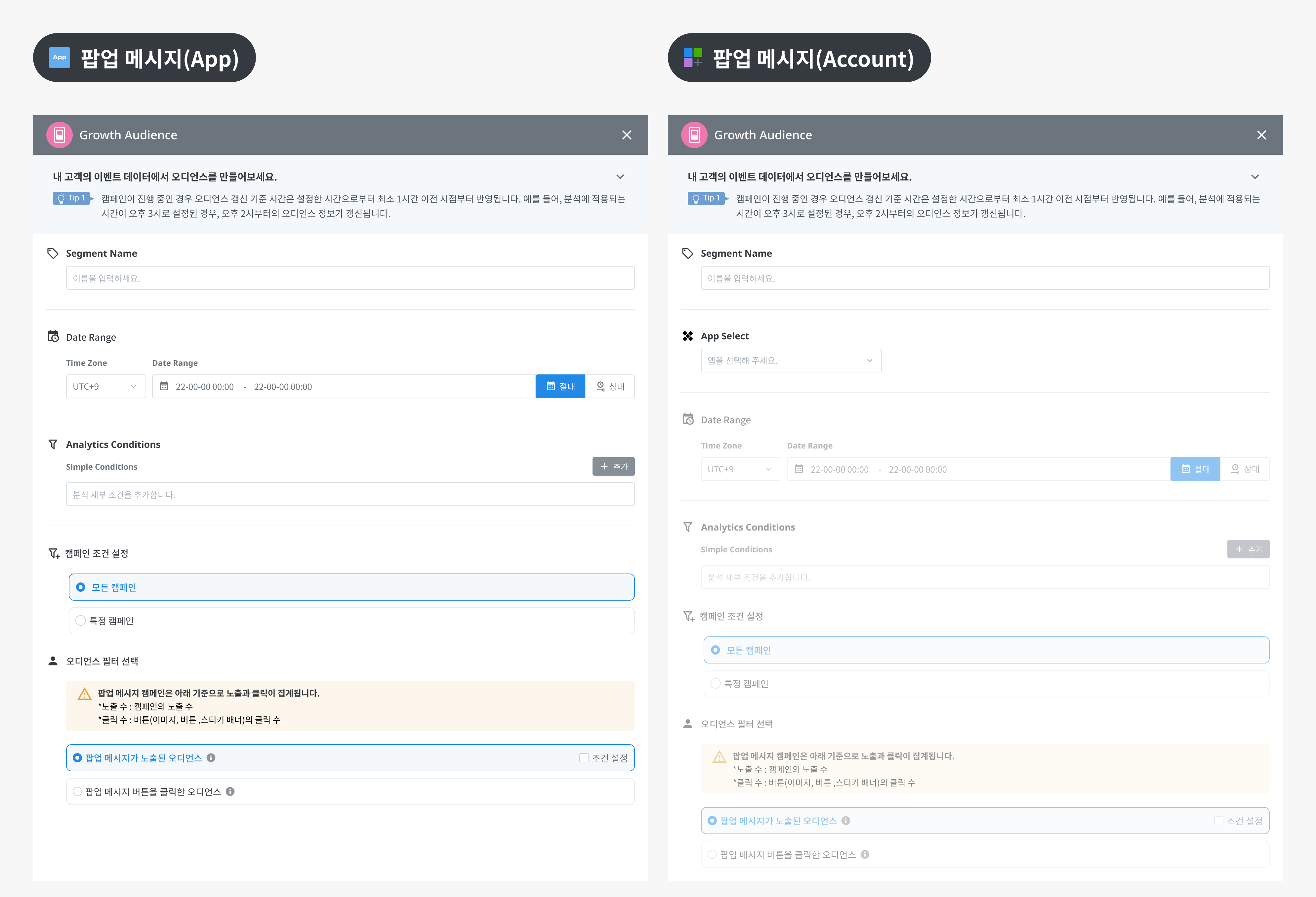Click the 오디언스 필터 선택 person icon in the App panel

pyautogui.click(x=53, y=661)
